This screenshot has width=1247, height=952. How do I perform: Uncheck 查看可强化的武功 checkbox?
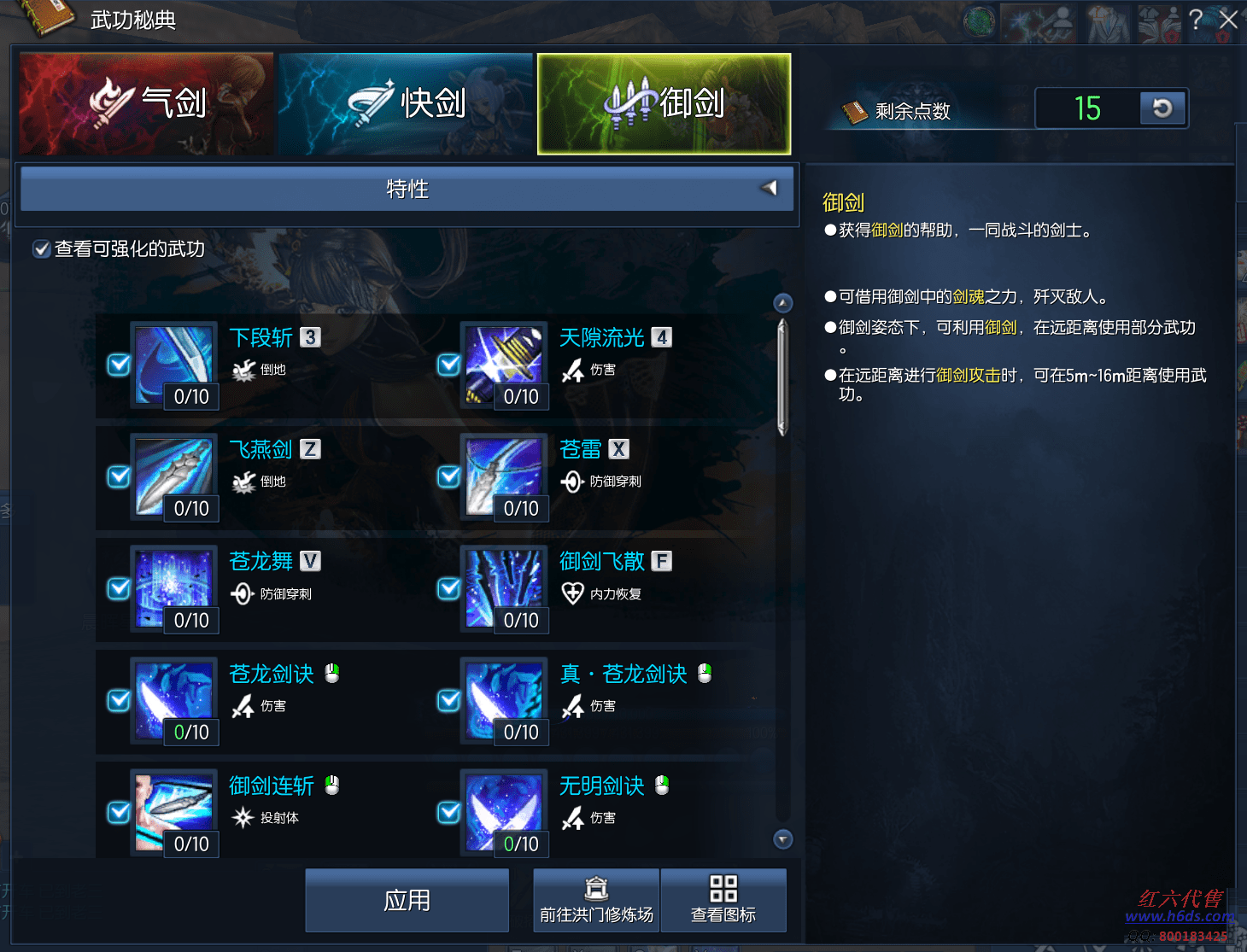(41, 249)
